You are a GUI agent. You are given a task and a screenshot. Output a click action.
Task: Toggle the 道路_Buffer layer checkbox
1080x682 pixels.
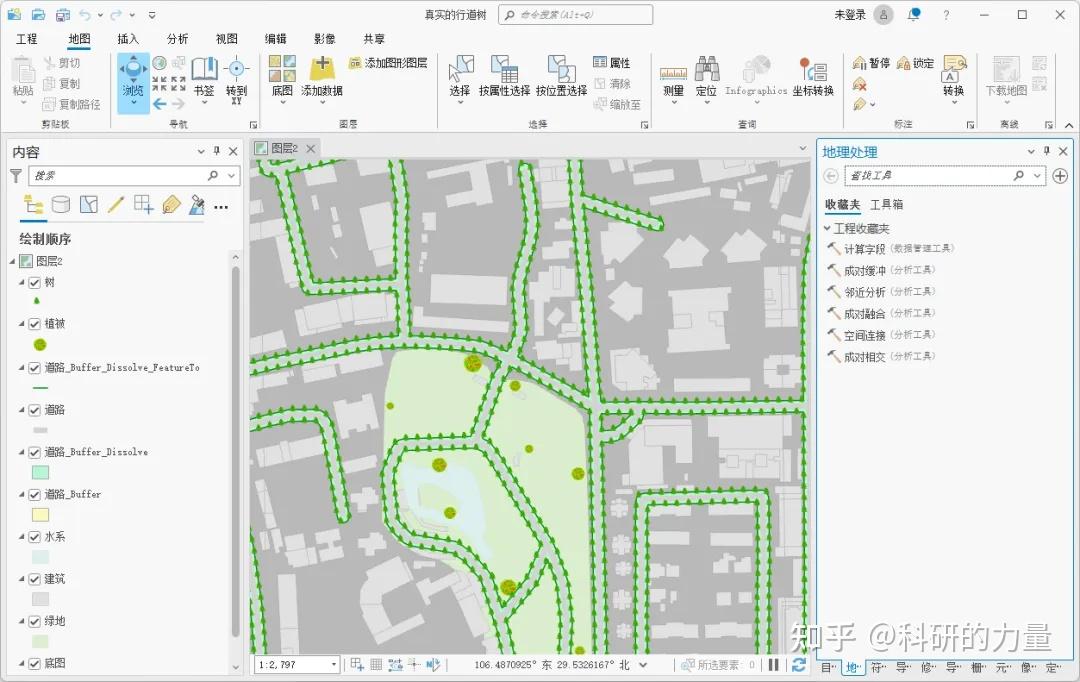[34, 495]
